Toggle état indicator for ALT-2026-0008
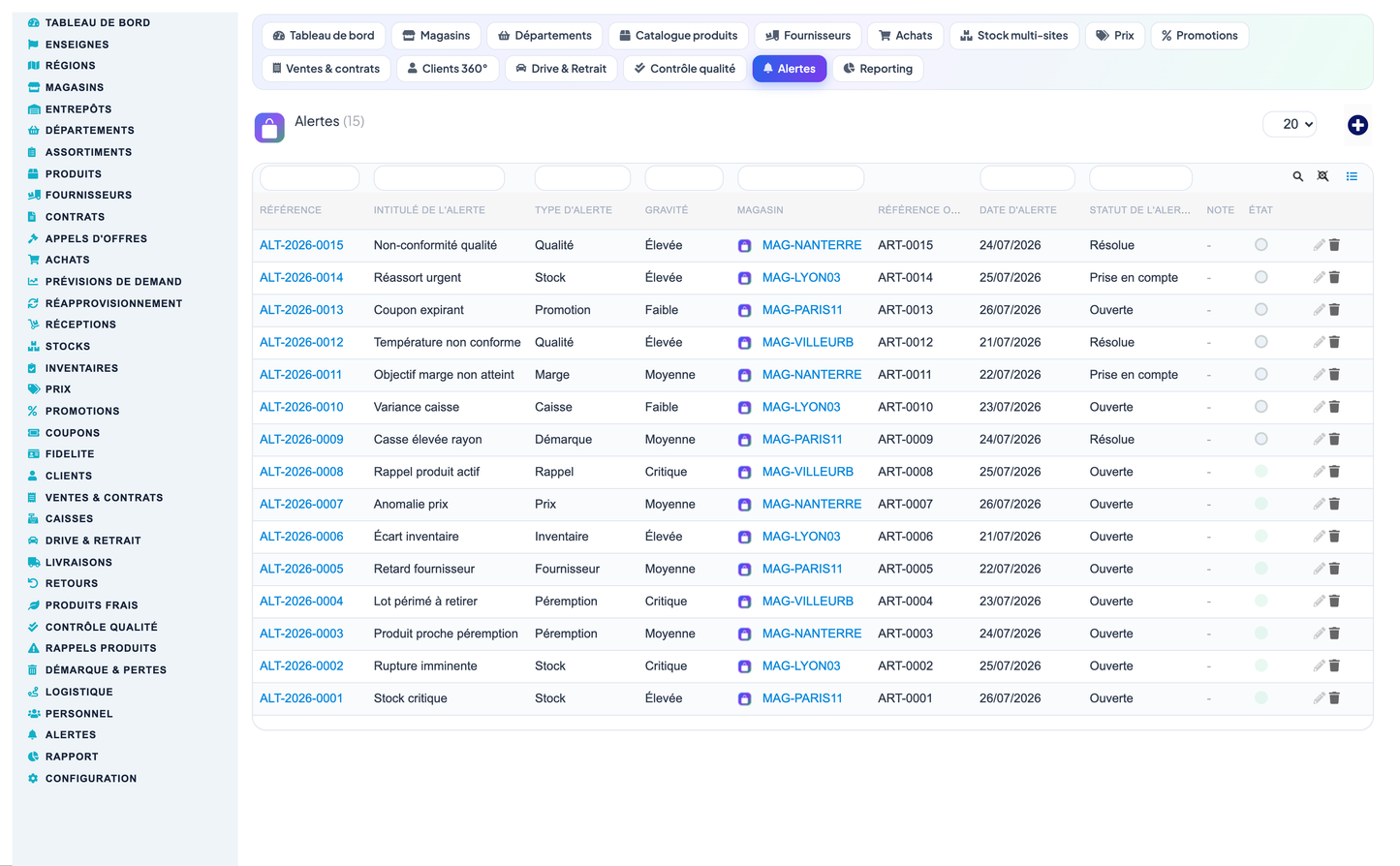 tap(1260, 472)
